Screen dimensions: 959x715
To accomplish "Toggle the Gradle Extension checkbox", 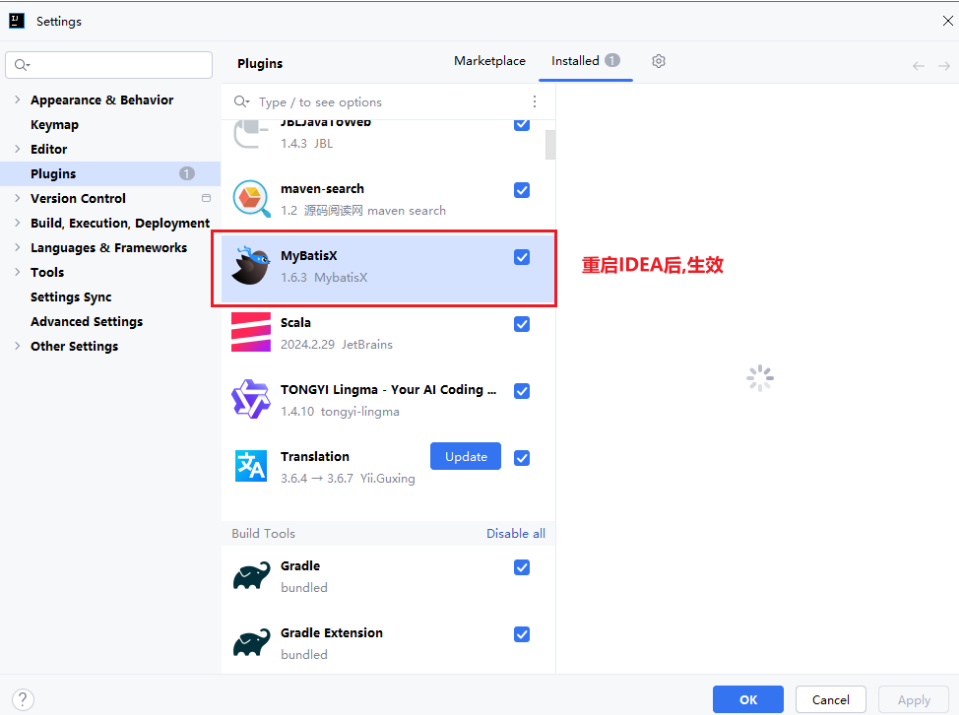I will click(x=522, y=634).
